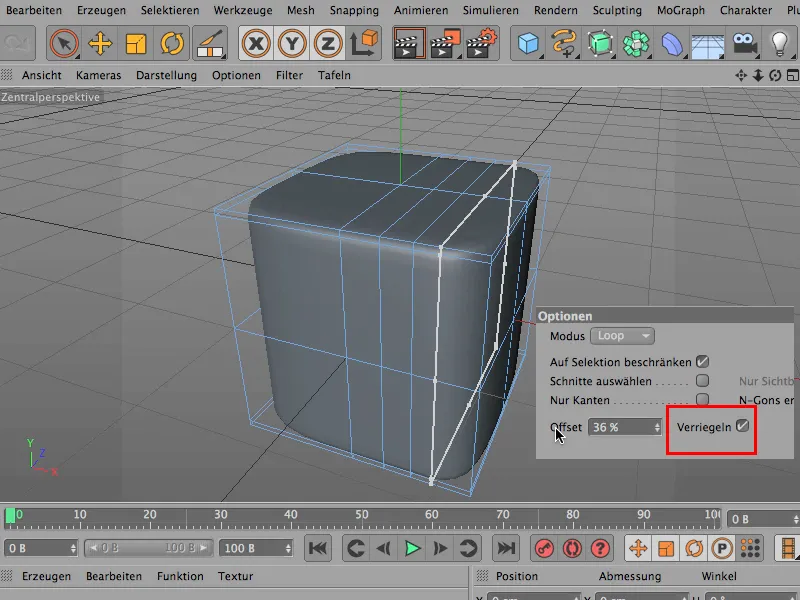
Task: Toggle rotation keyframe recording icon
Action: click(694, 548)
